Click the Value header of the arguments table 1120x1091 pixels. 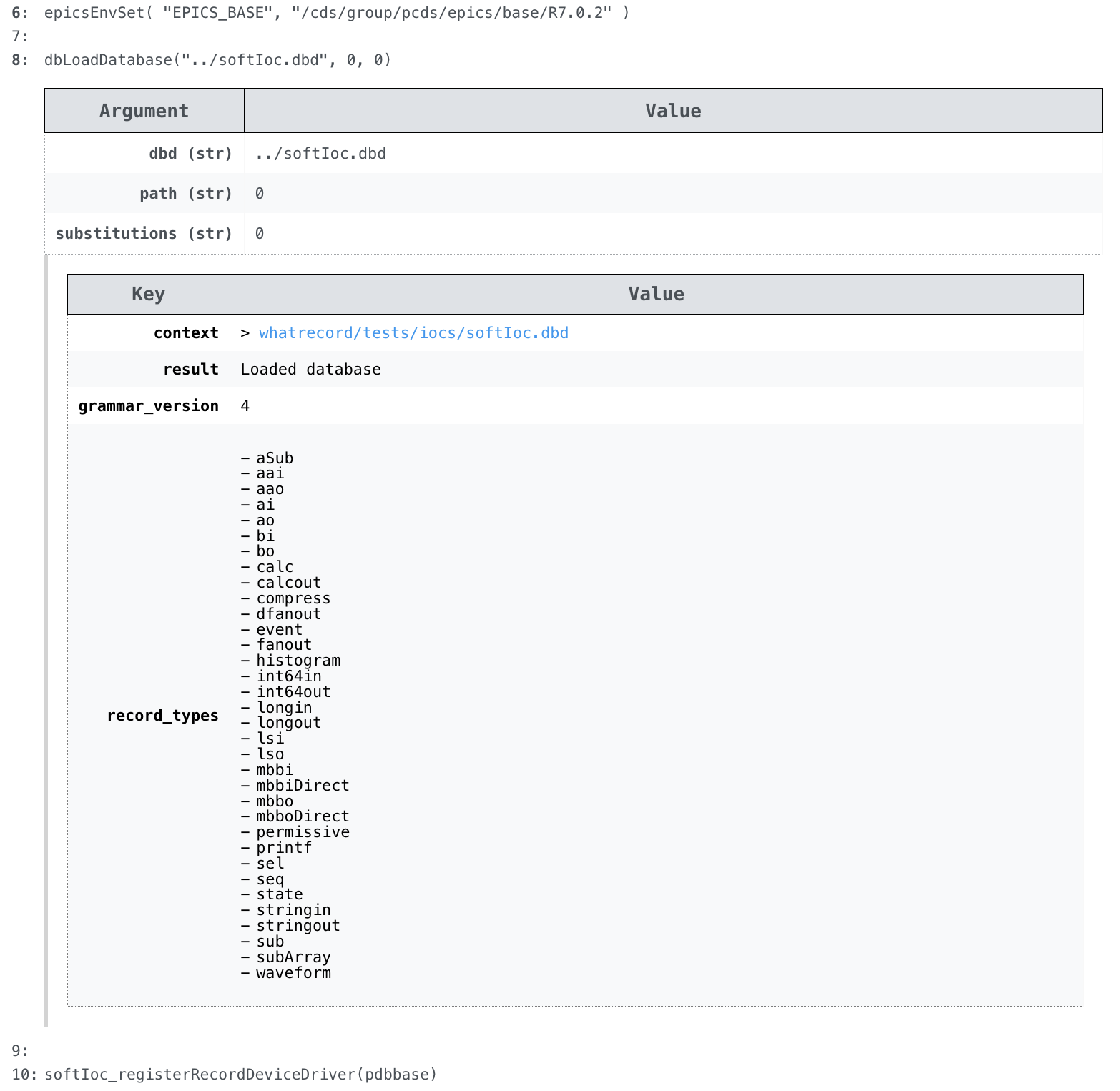pos(672,110)
